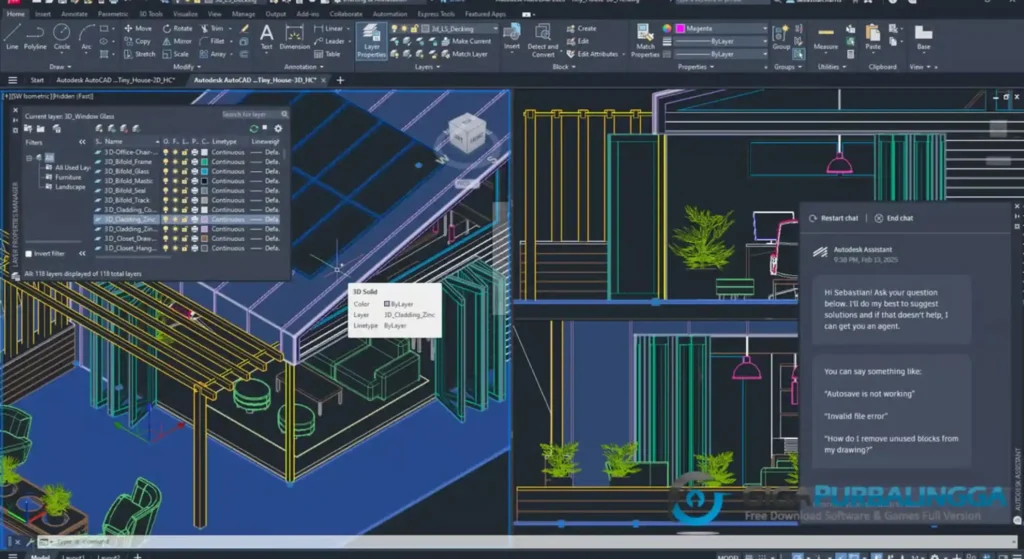This screenshot has height=559, width=1024.
Task: Collapse the Filters pane with chevrons
Action: (x=82, y=142)
